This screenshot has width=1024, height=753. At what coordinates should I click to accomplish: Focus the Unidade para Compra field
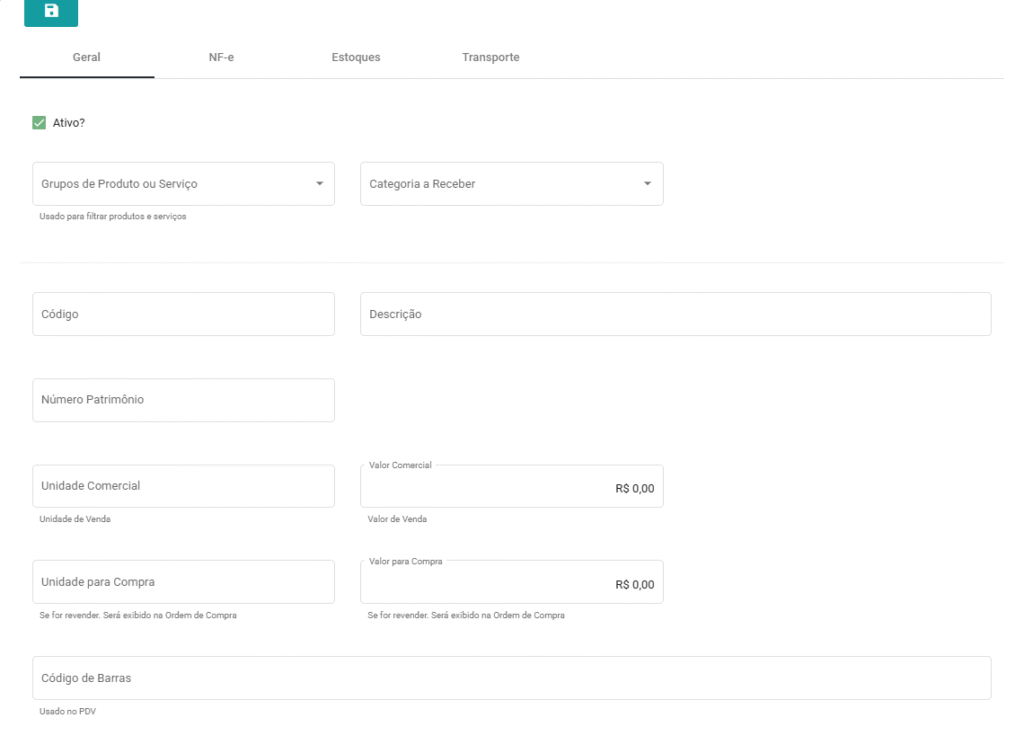pos(183,582)
